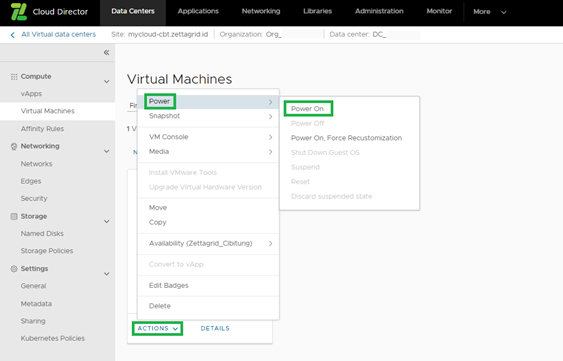Screen dimensions: 563x361
Task: Click the Compute grid icon
Action: [14, 77]
